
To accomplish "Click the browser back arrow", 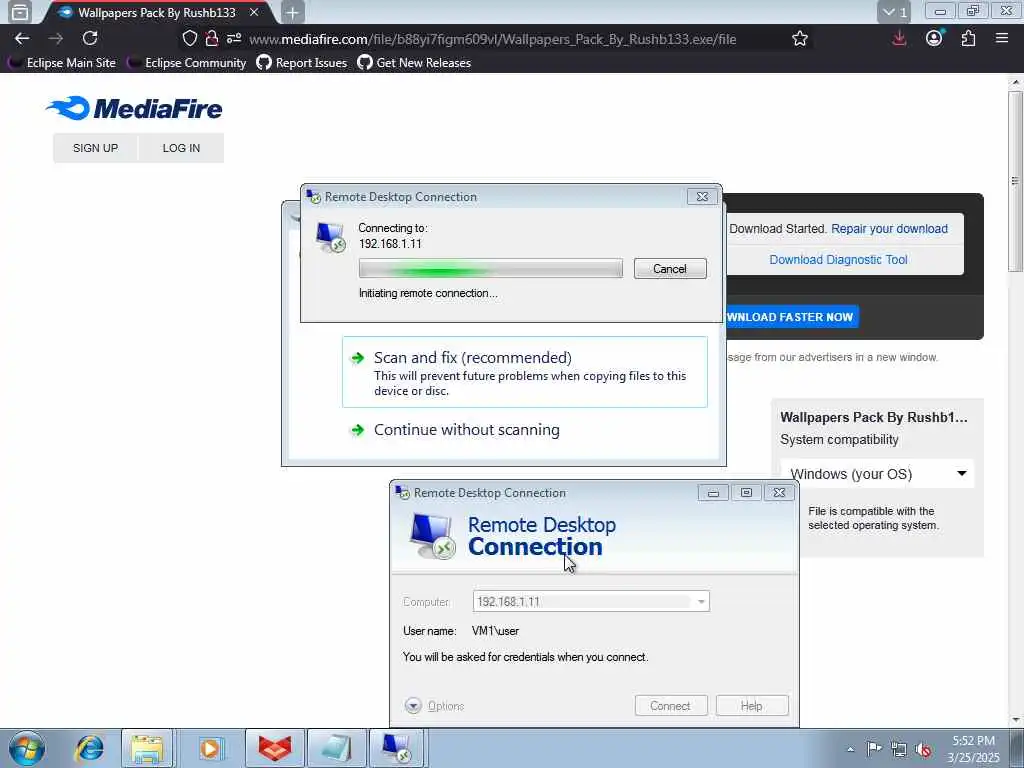I will click(x=22, y=39).
